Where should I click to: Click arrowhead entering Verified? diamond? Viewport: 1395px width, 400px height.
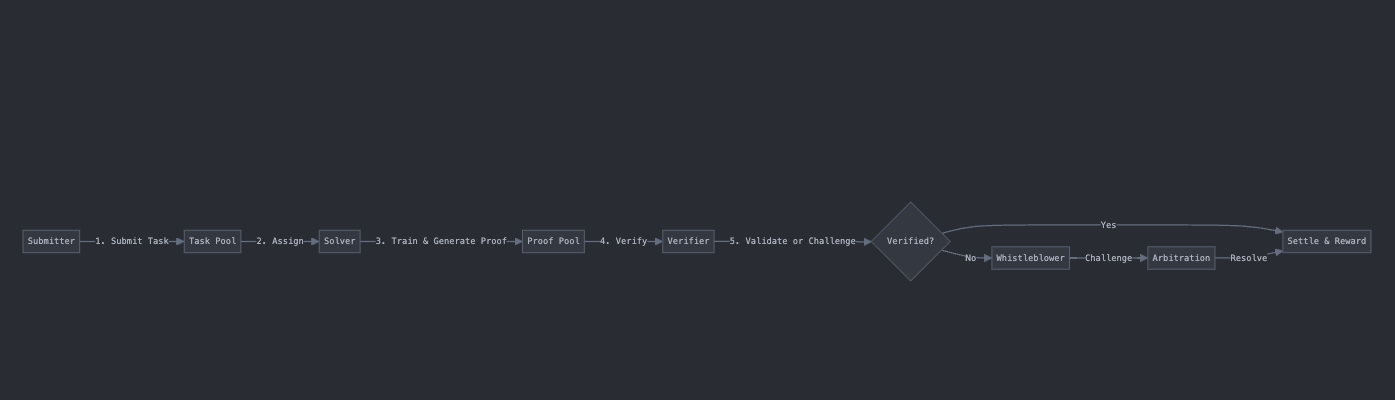click(x=866, y=241)
